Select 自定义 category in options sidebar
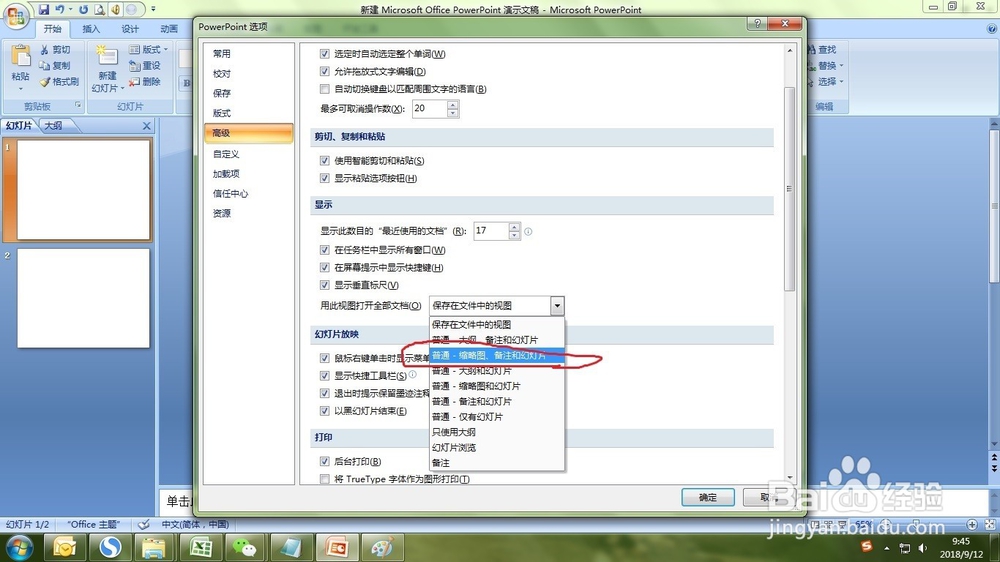 click(249, 154)
